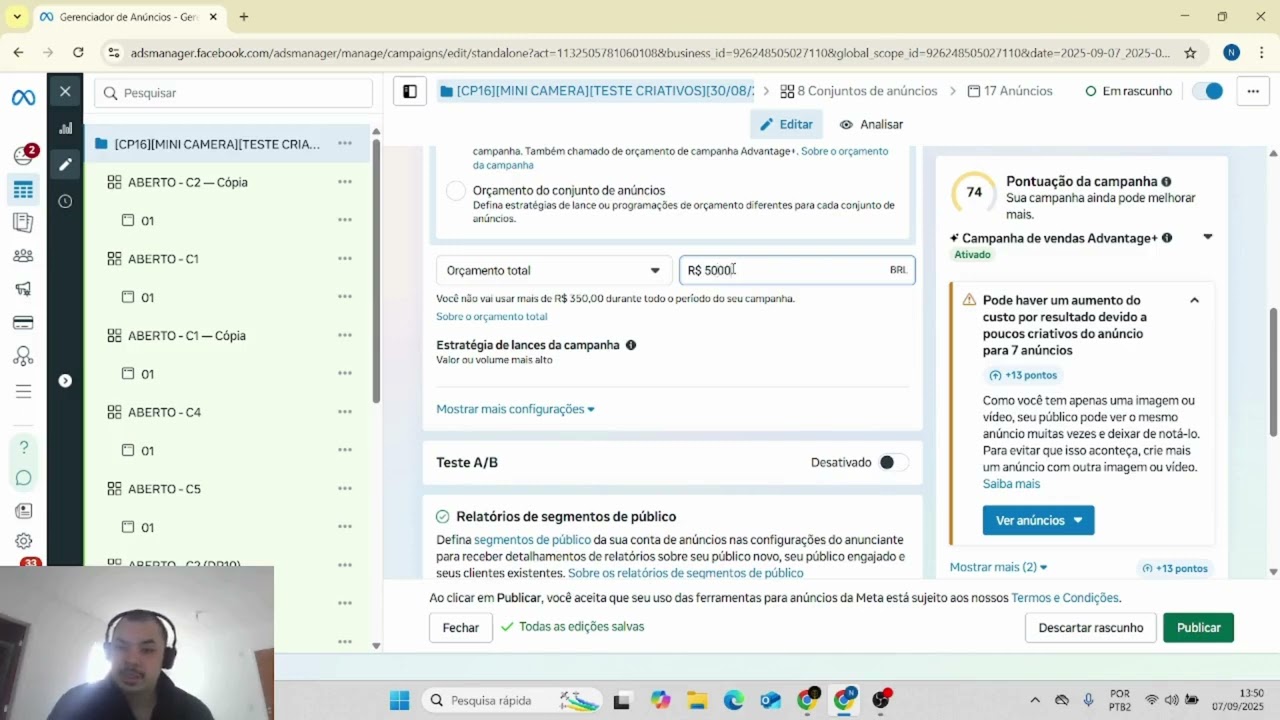Viewport: 1280px width, 720px height.
Task: Switch to the Analisar tab
Action: 872,124
